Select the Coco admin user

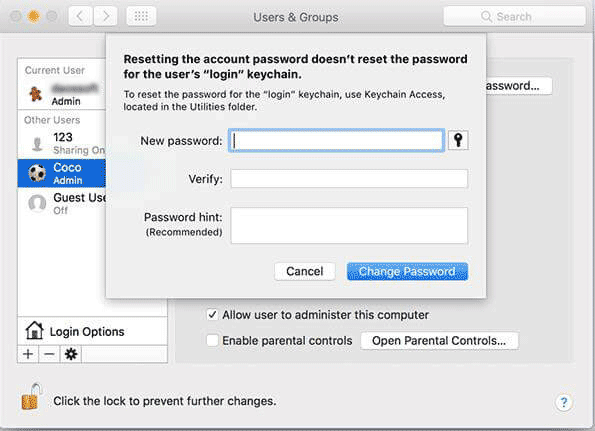click(x=61, y=173)
